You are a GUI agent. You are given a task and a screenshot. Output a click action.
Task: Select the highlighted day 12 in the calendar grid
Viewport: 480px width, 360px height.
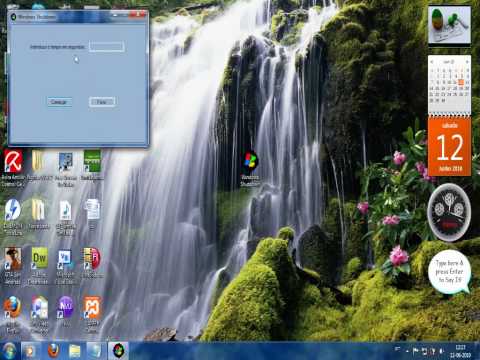(x=461, y=82)
